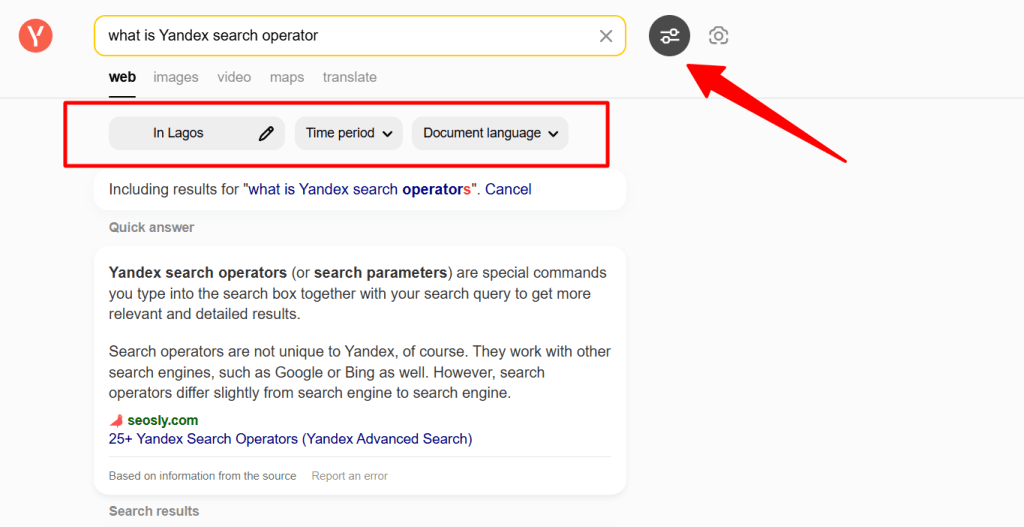Click Report an error link

(x=349, y=476)
